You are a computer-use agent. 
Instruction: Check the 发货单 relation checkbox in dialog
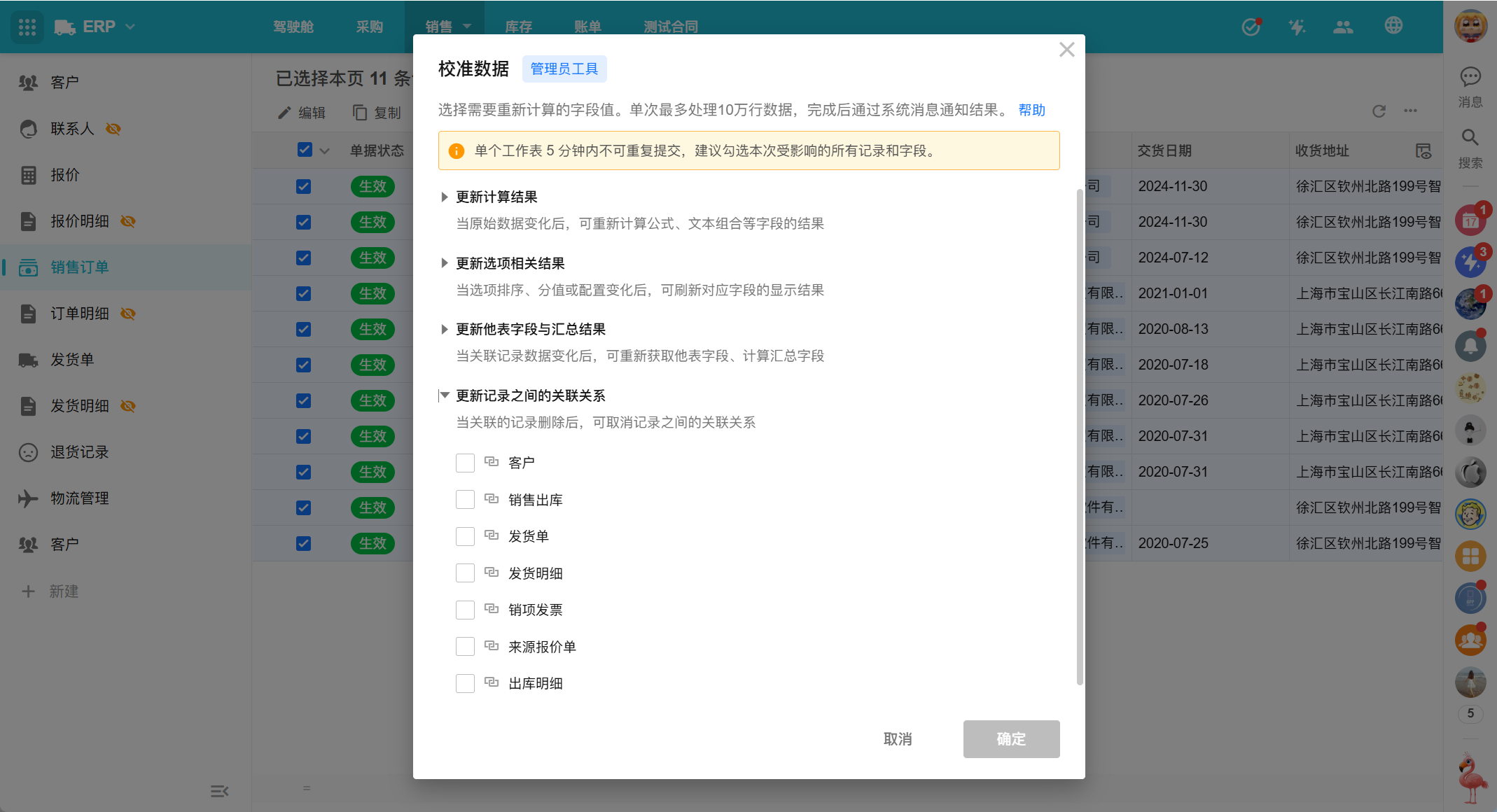click(465, 536)
